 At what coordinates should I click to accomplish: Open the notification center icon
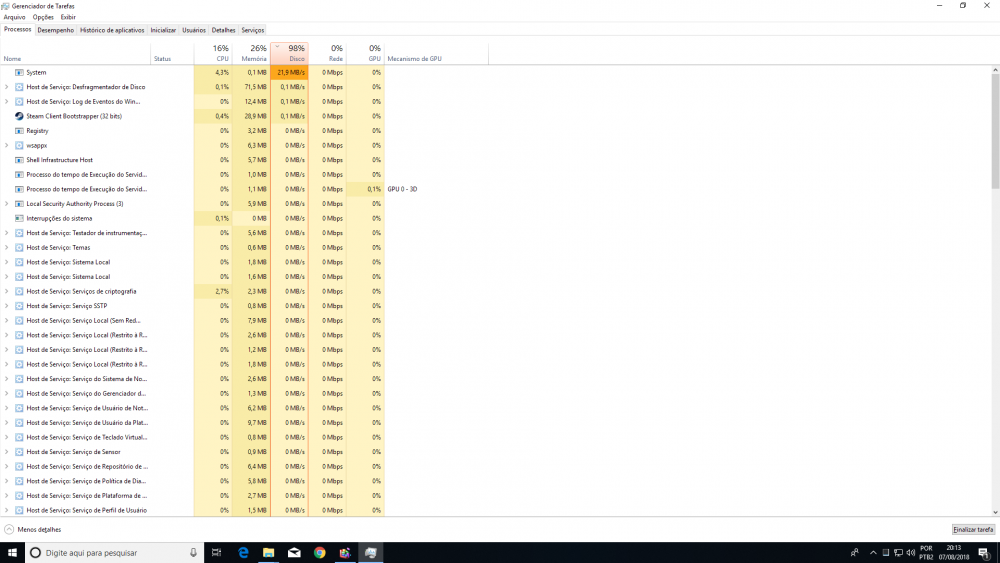click(x=983, y=552)
